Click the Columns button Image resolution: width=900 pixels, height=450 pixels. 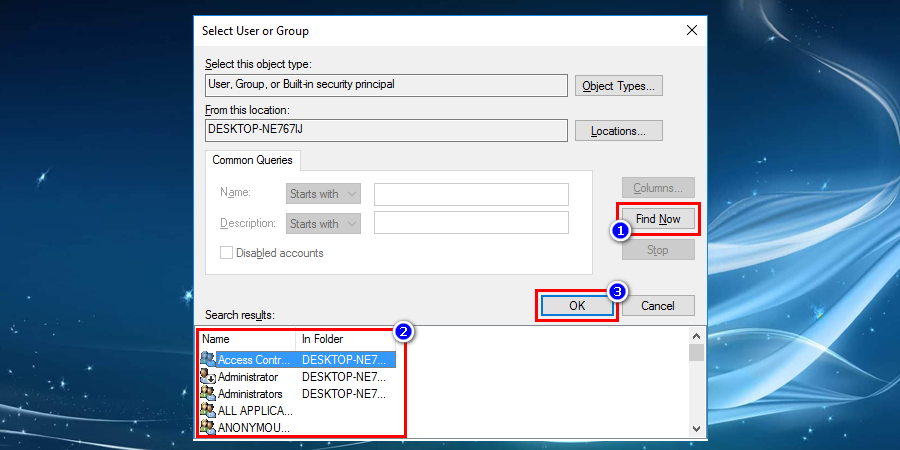point(658,188)
